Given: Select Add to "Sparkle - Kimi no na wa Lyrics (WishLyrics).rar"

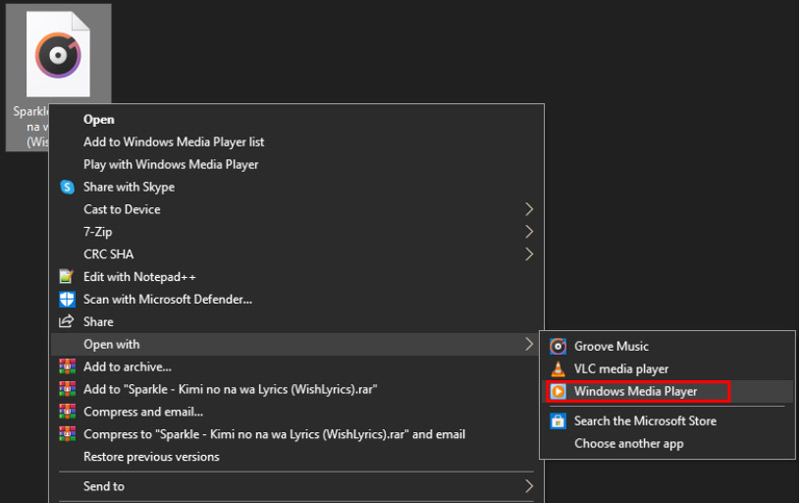Looking at the screenshot, I should pyautogui.click(x=297, y=389).
